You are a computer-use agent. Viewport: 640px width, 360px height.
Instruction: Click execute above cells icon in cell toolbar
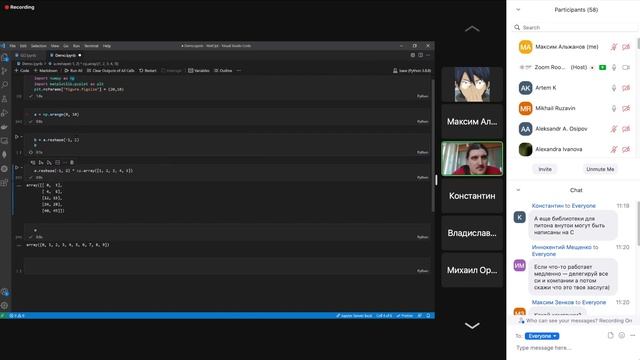pyautogui.click(x=41, y=162)
